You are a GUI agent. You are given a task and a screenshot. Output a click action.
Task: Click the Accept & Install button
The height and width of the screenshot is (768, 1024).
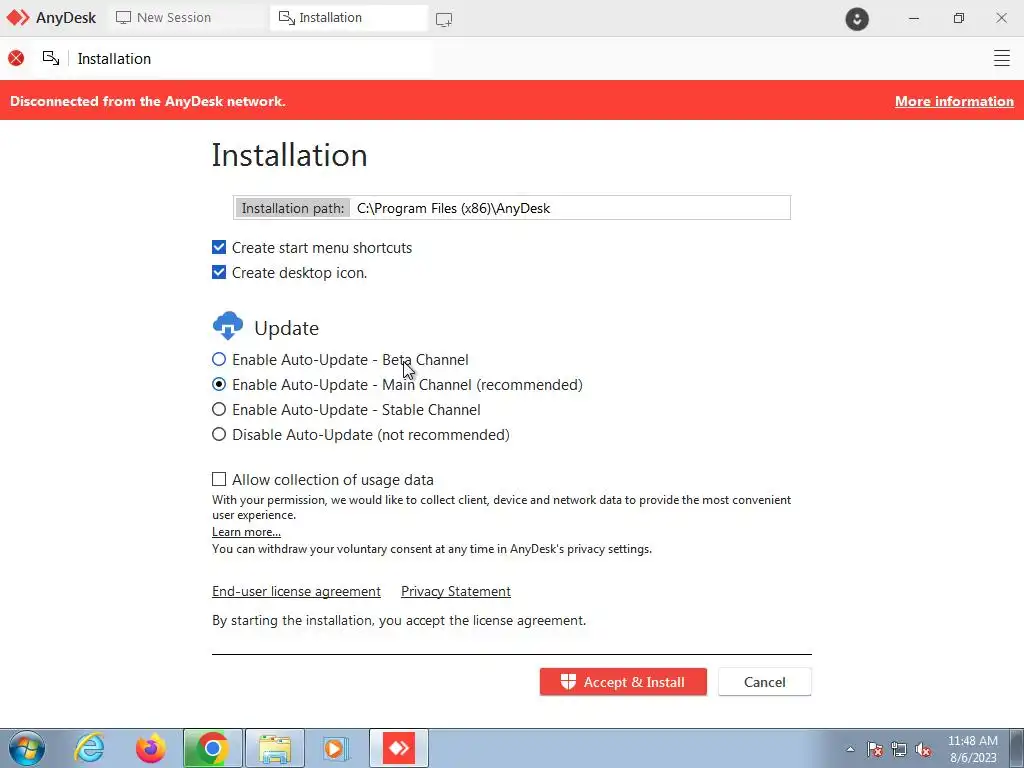click(623, 682)
